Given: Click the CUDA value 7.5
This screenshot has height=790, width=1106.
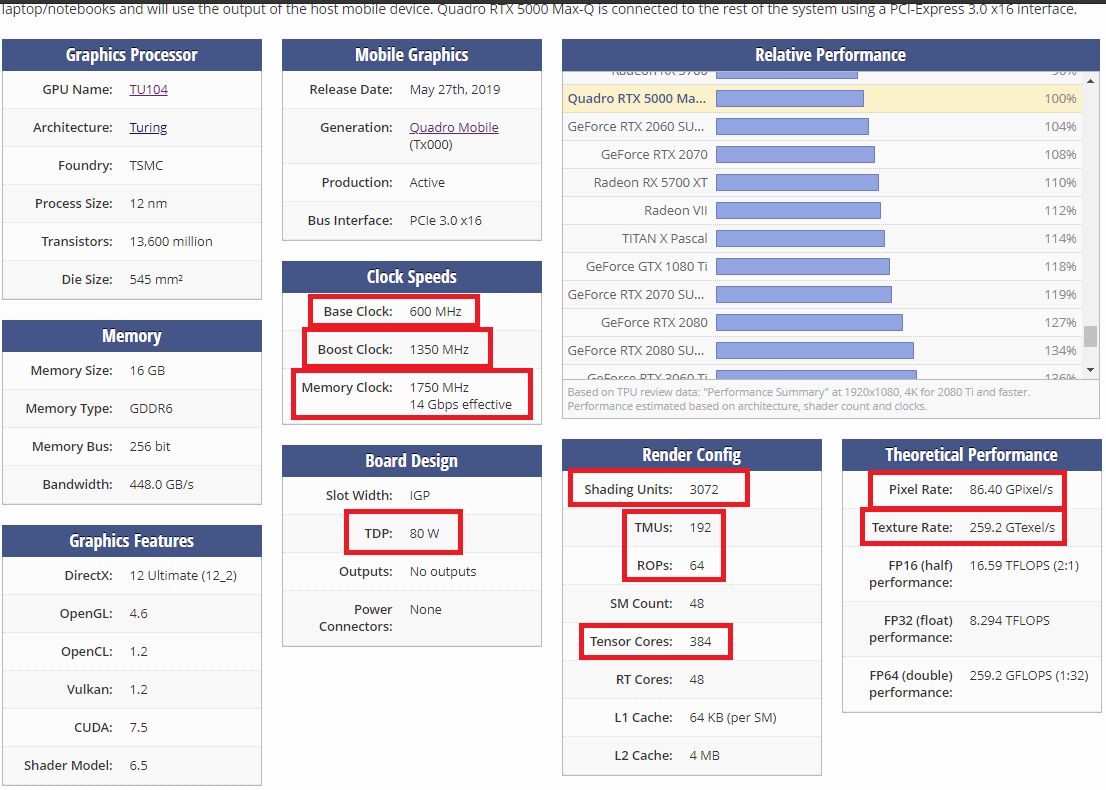Looking at the screenshot, I should [x=138, y=729].
